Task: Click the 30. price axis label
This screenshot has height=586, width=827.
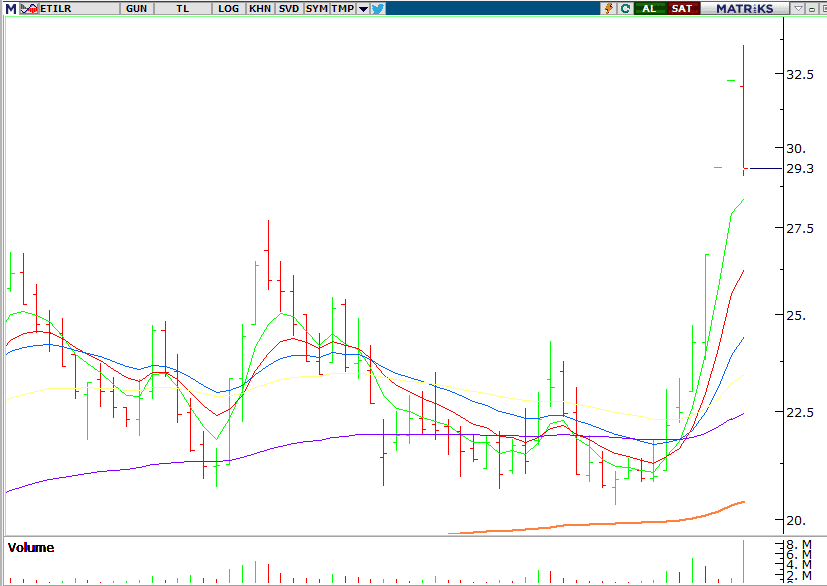Action: 796,148
